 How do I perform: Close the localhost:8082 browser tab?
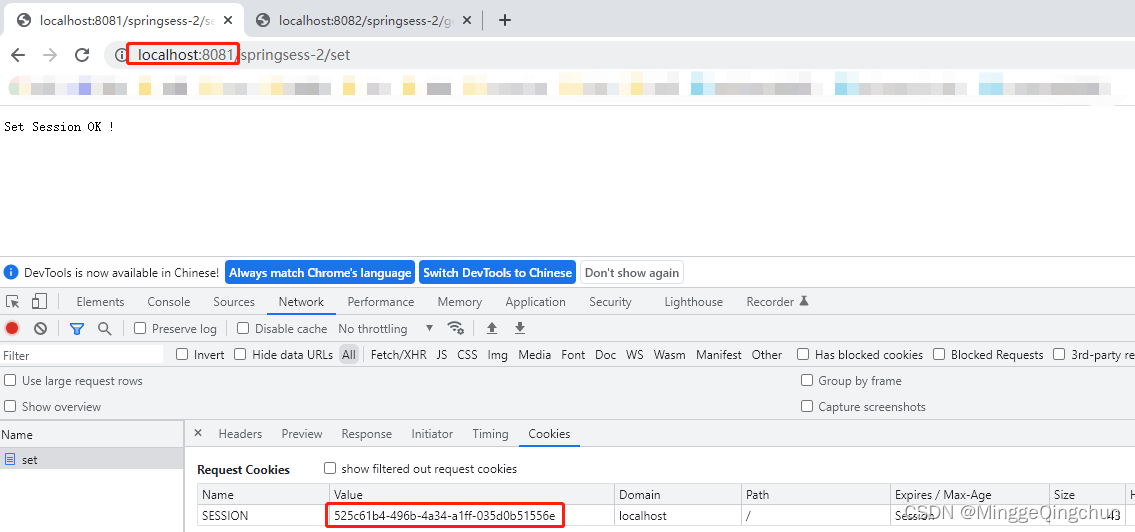tap(466, 20)
